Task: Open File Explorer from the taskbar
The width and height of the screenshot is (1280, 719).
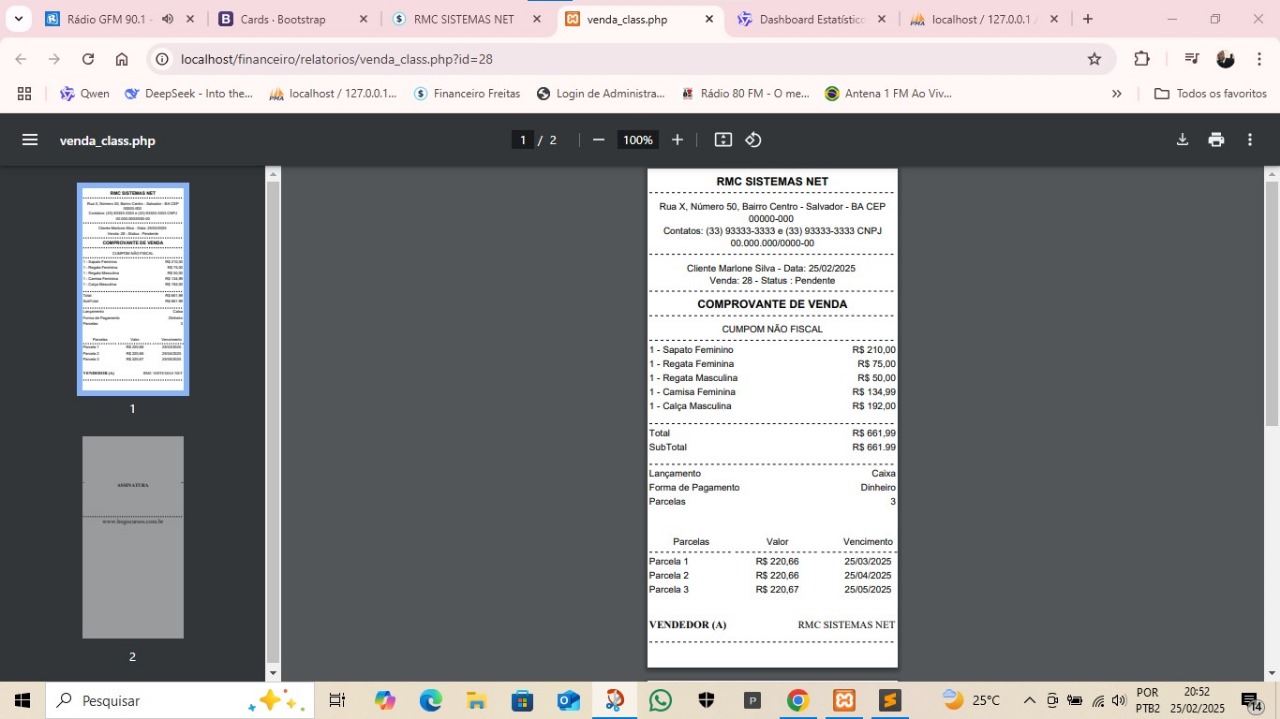Action: point(476,700)
